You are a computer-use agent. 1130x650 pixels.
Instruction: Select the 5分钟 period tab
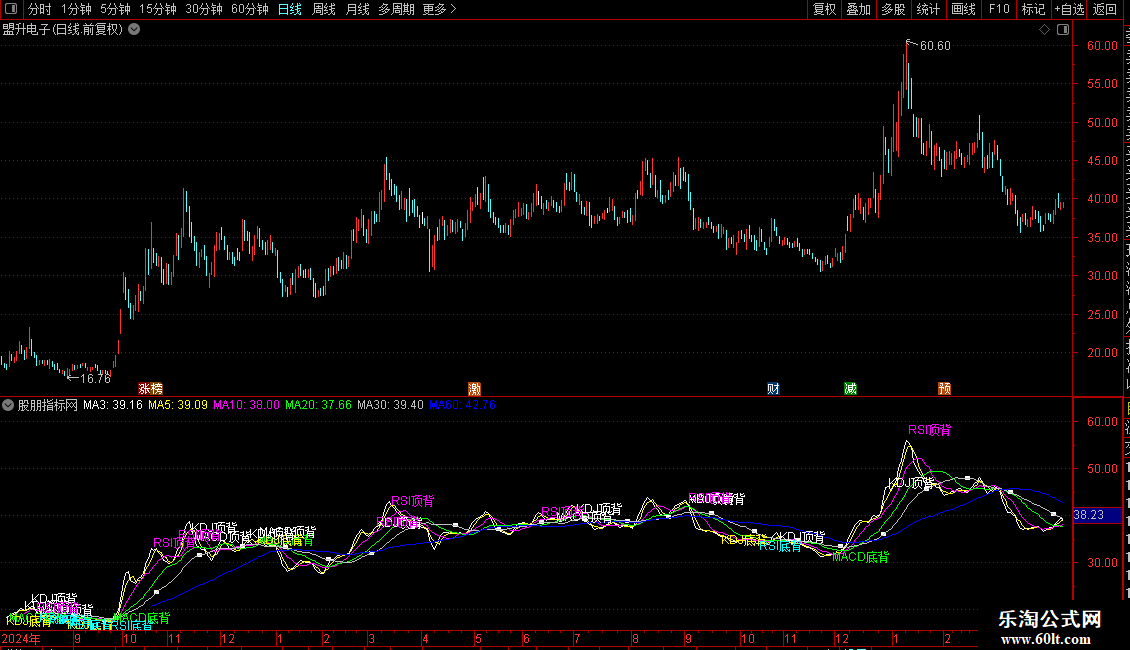(x=115, y=9)
